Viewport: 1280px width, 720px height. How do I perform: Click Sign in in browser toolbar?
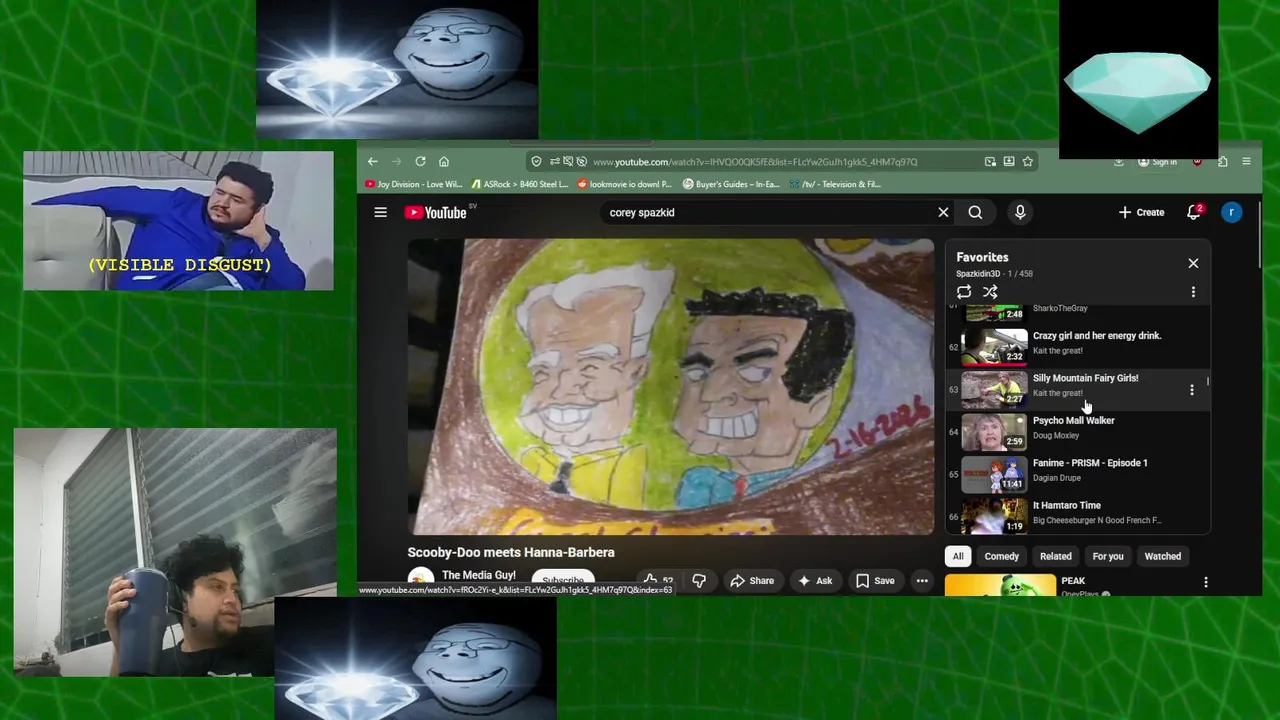(x=1157, y=162)
